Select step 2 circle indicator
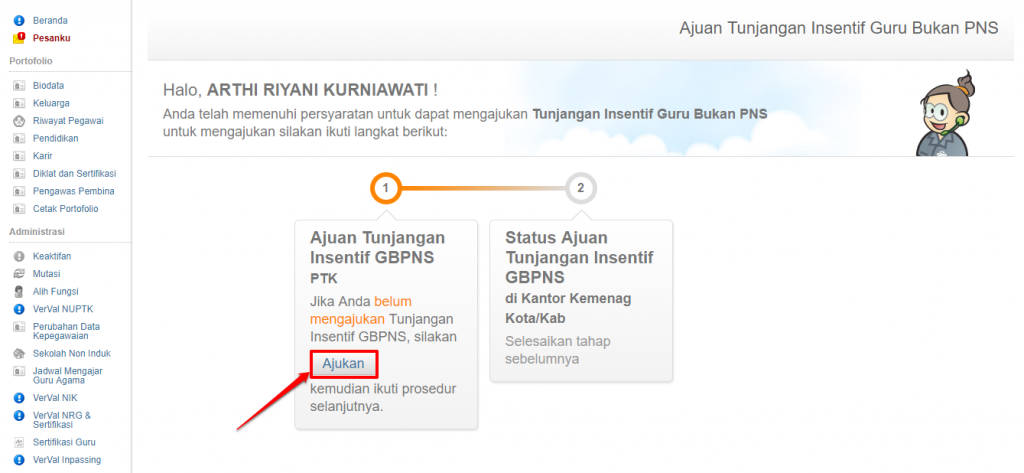 [x=581, y=188]
